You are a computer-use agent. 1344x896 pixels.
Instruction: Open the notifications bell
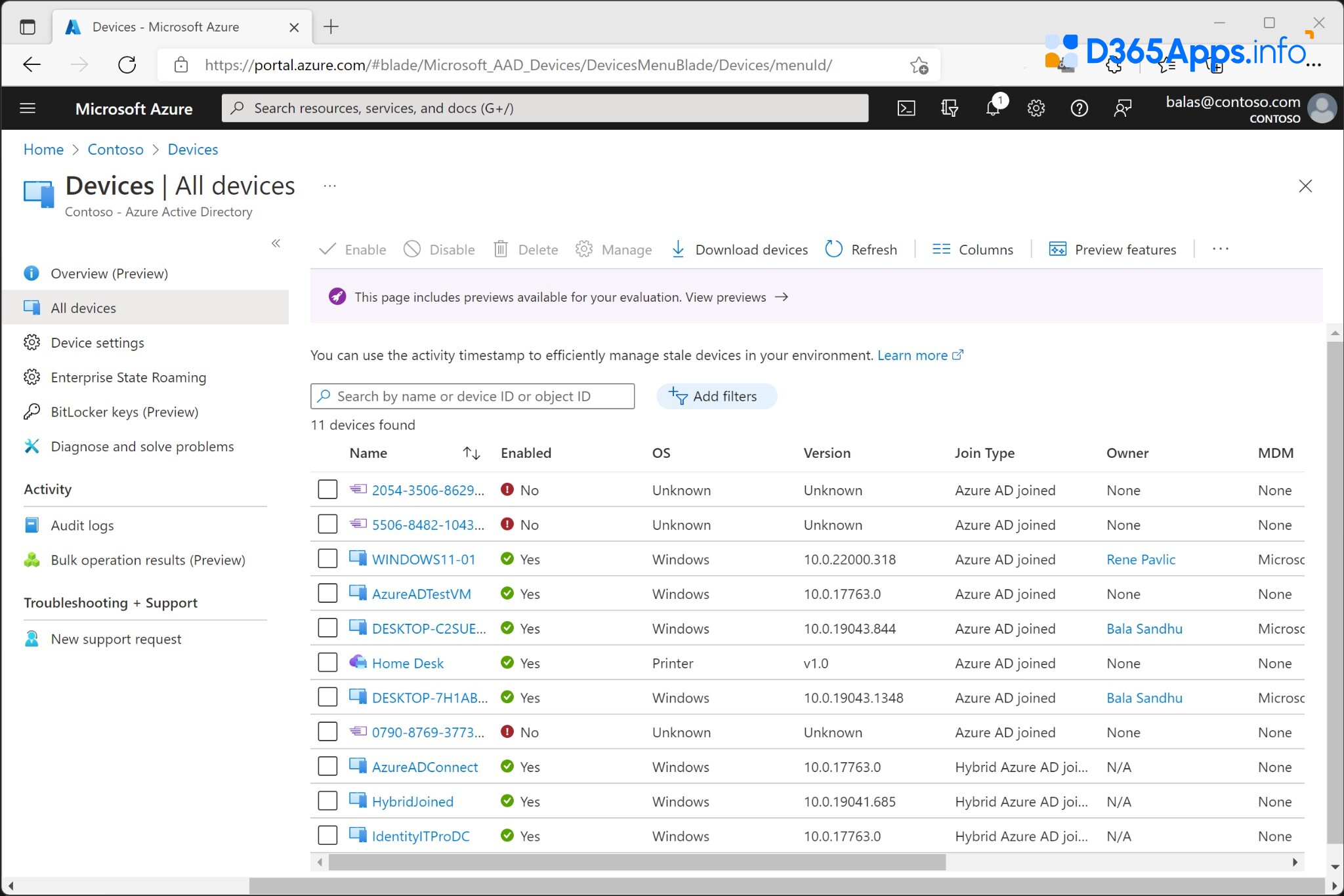point(992,108)
